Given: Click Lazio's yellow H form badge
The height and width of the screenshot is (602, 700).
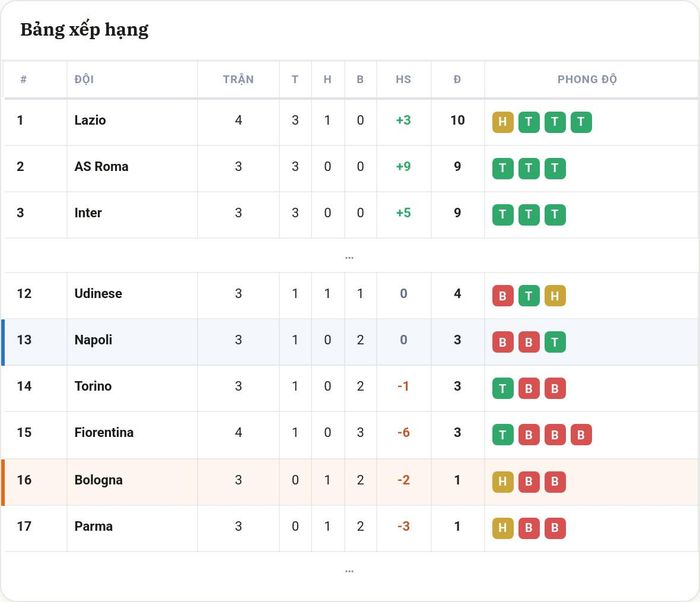Looking at the screenshot, I should [503, 122].
